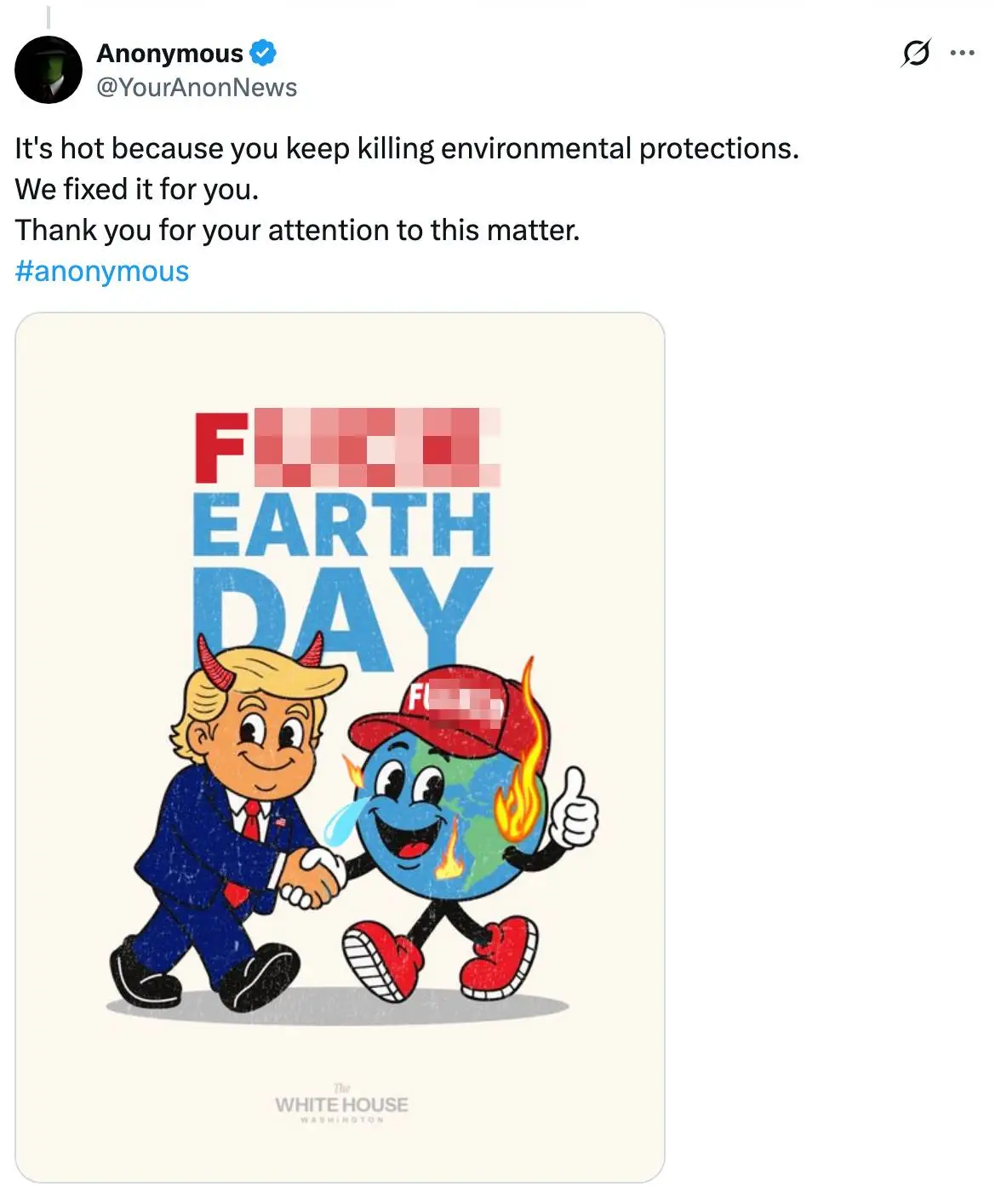
Task: Click the first line about environmental protections
Action: tap(407, 149)
